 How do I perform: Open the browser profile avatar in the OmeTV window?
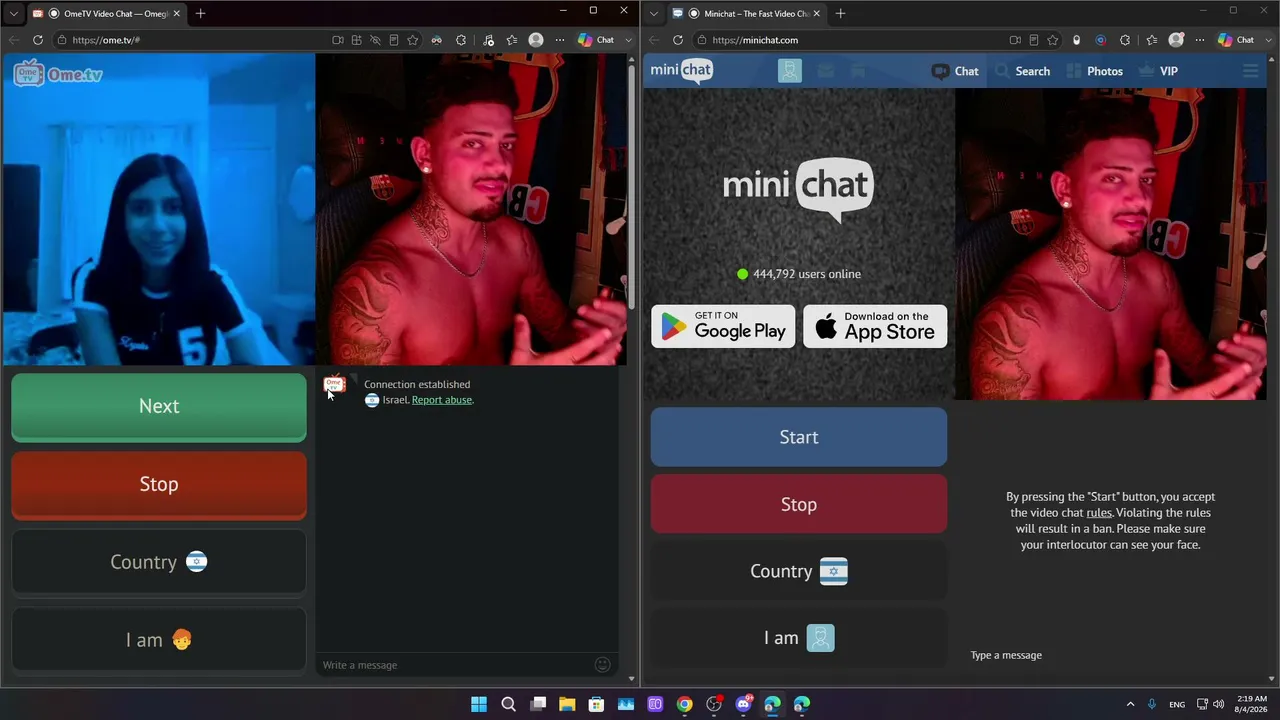click(536, 40)
